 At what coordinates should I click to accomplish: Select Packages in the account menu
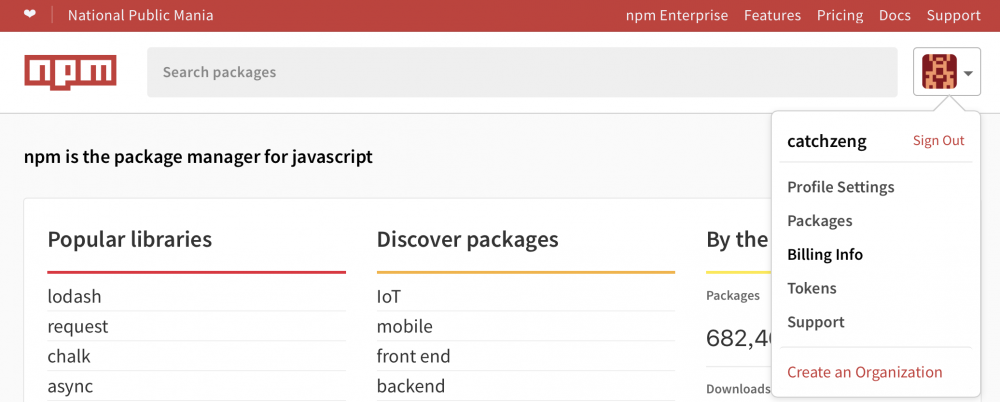click(x=820, y=221)
